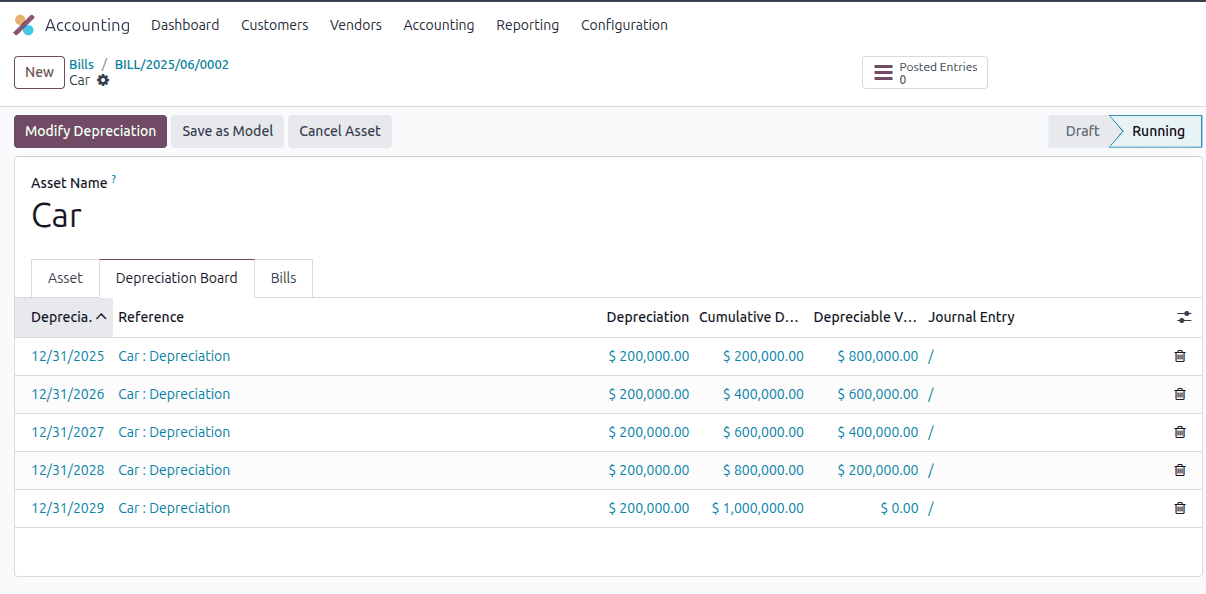Viewport: 1206px width, 594px height.
Task: Switch the asset status to Draft
Action: click(1081, 131)
